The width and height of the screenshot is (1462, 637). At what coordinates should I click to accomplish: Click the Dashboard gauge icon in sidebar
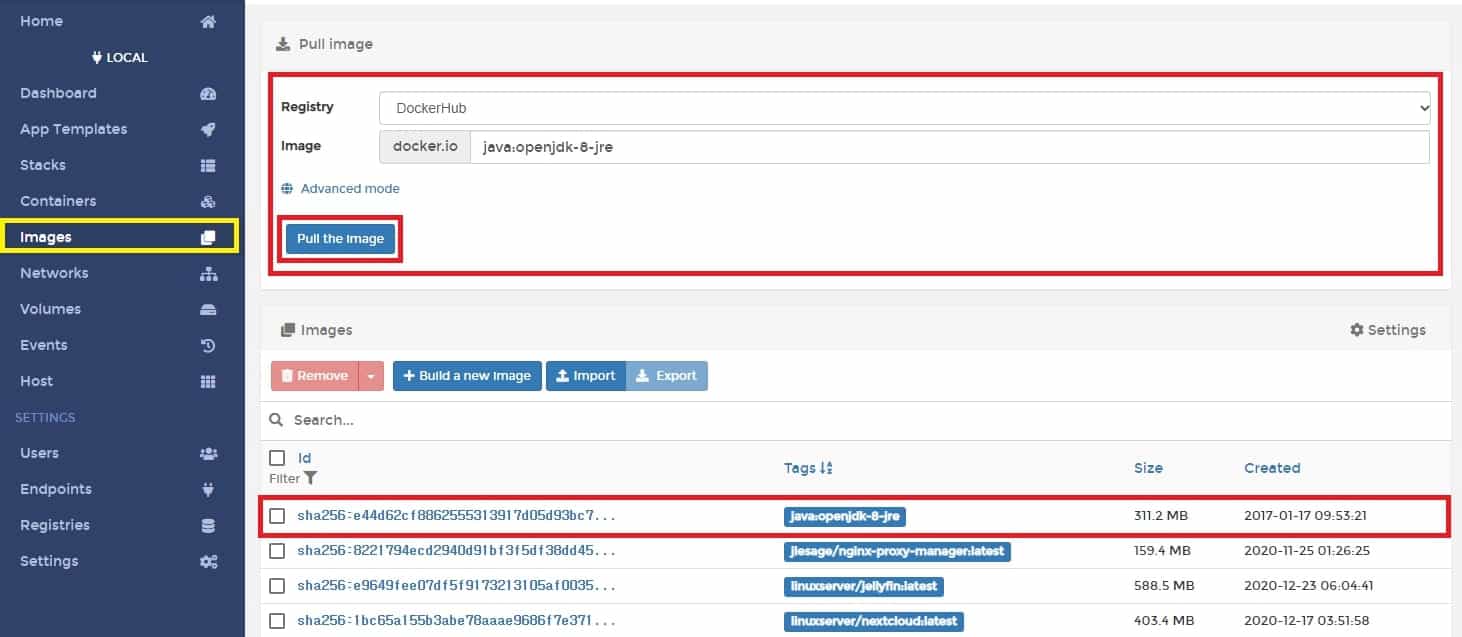click(208, 94)
